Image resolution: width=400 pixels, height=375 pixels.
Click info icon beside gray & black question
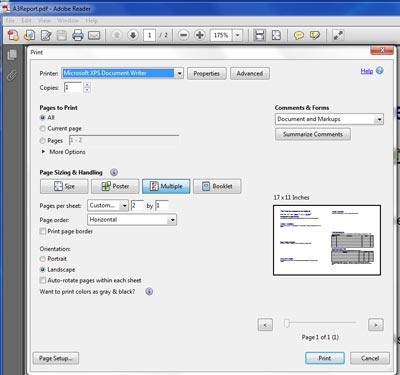coord(149,292)
